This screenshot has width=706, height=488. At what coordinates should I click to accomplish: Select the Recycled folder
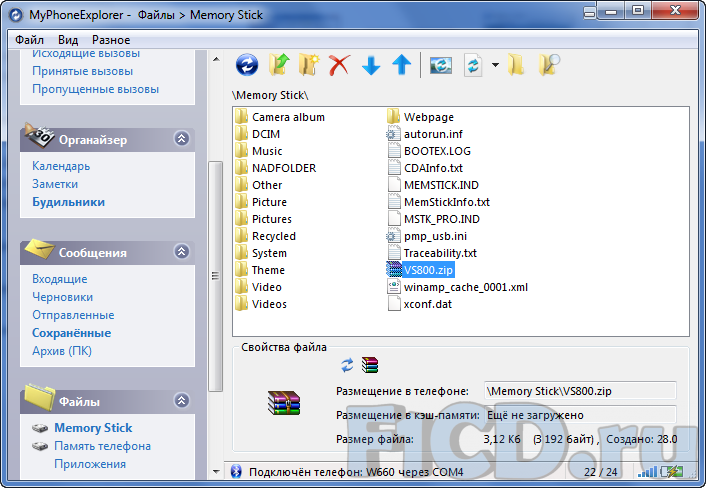[x=266, y=236]
